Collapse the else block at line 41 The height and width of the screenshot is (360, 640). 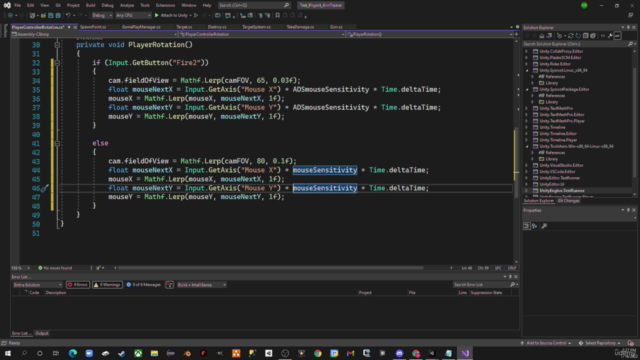[57, 144]
